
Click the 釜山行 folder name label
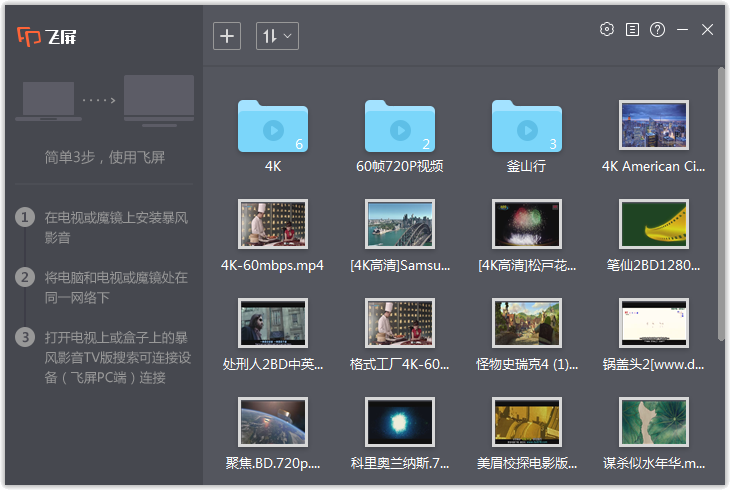pyautogui.click(x=527, y=166)
